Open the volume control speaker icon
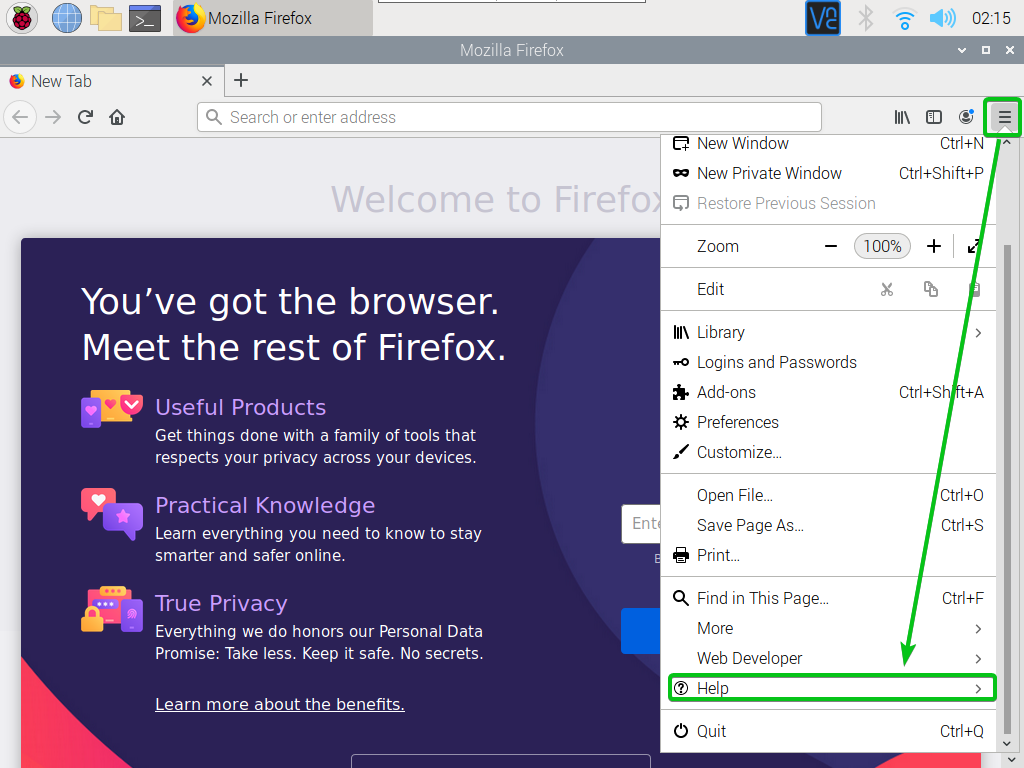Image resolution: width=1024 pixels, height=768 pixels. 942,18
